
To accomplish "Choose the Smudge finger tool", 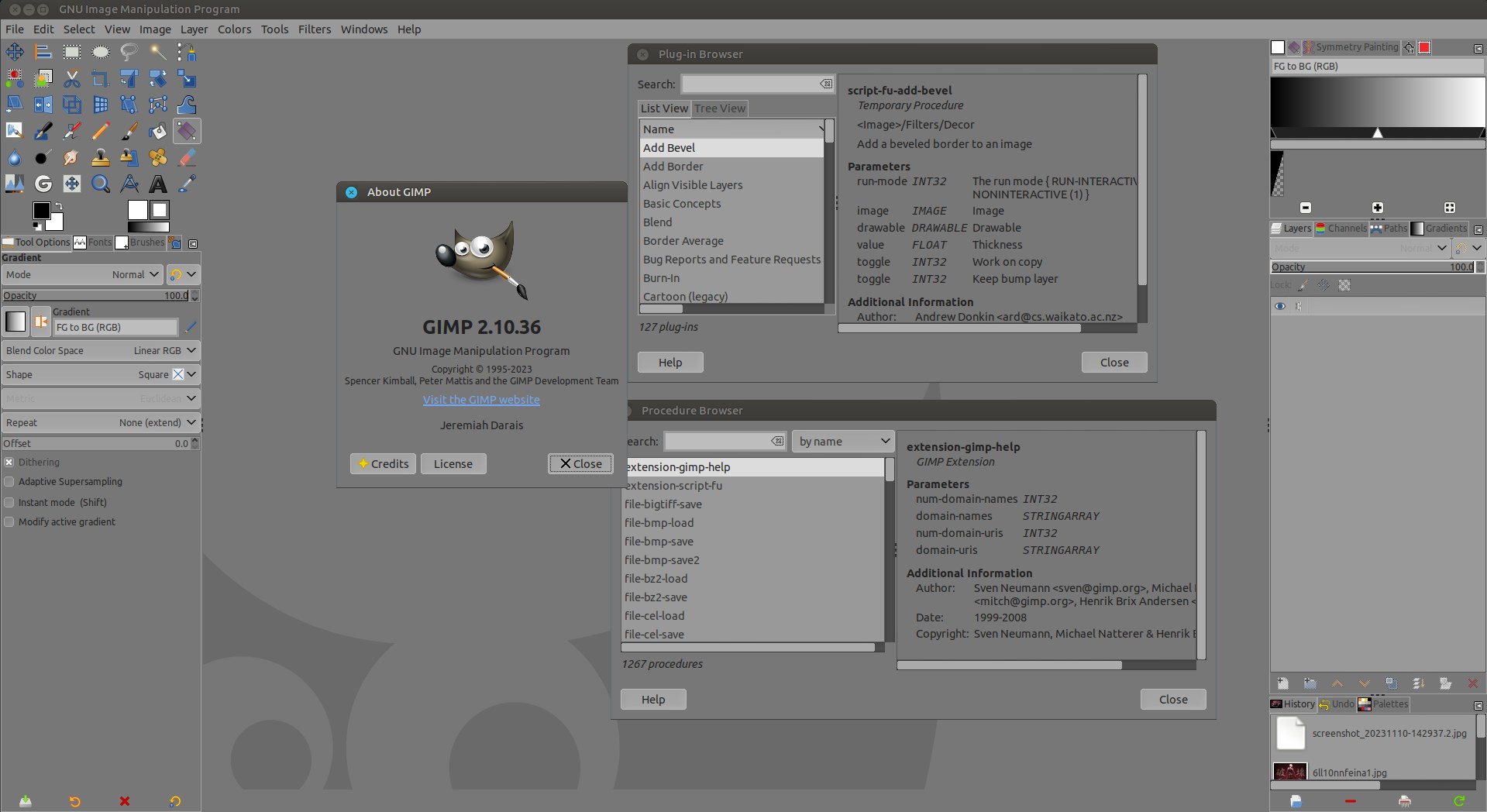I will pyautogui.click(x=72, y=157).
